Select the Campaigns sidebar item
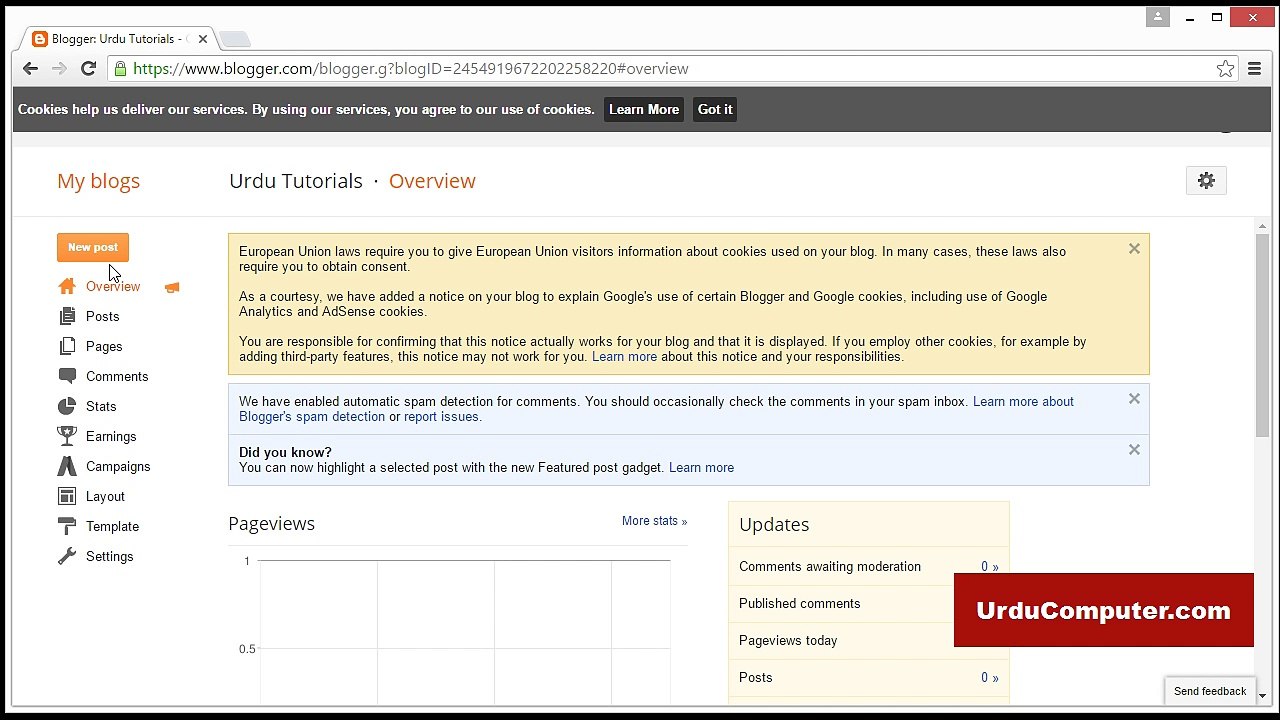Viewport: 1280px width, 720px height. [x=104, y=466]
